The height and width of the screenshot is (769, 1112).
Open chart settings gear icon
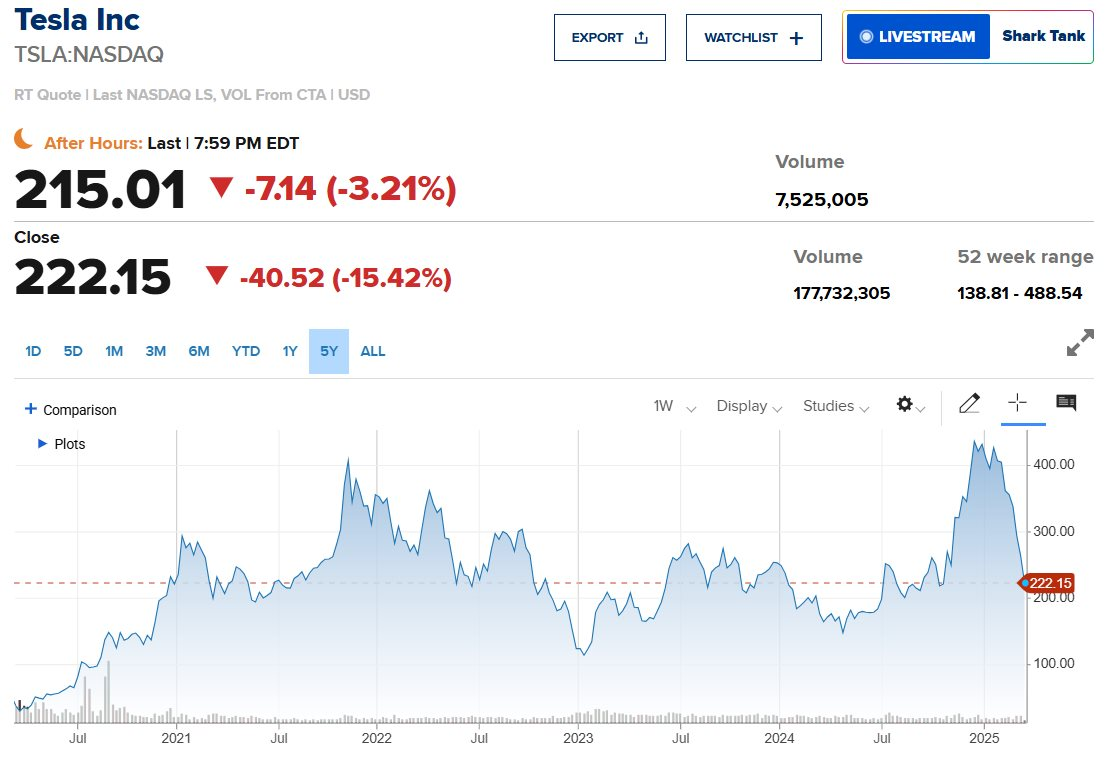click(x=905, y=405)
